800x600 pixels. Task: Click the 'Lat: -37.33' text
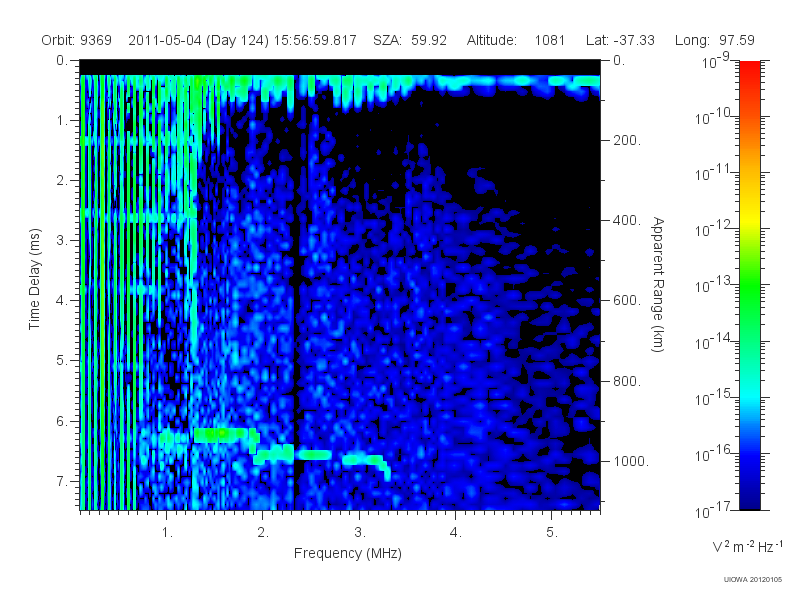pos(620,40)
